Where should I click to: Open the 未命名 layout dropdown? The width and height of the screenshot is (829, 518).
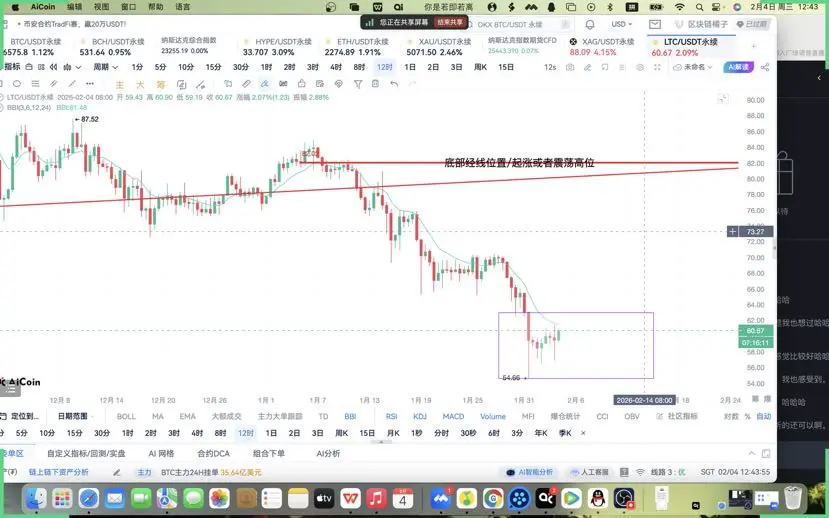[693, 67]
